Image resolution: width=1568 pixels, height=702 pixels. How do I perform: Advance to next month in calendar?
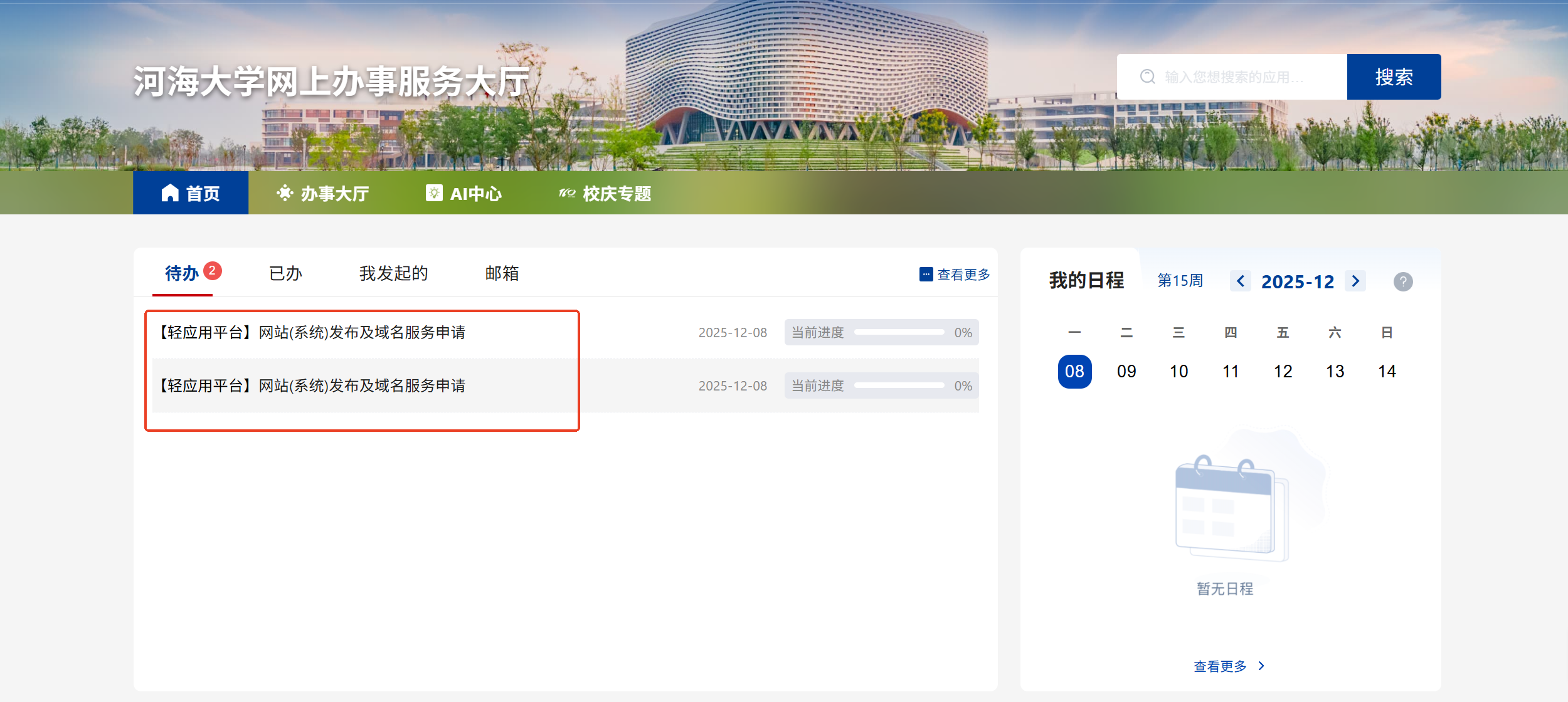(1355, 281)
